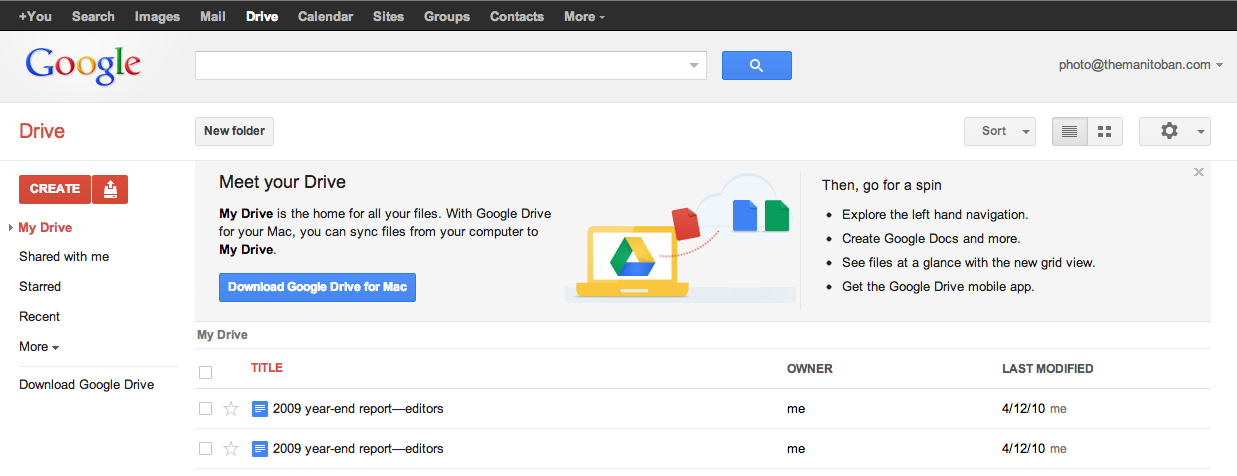Check the second document's checkbox
This screenshot has width=1237, height=476.
(206, 449)
